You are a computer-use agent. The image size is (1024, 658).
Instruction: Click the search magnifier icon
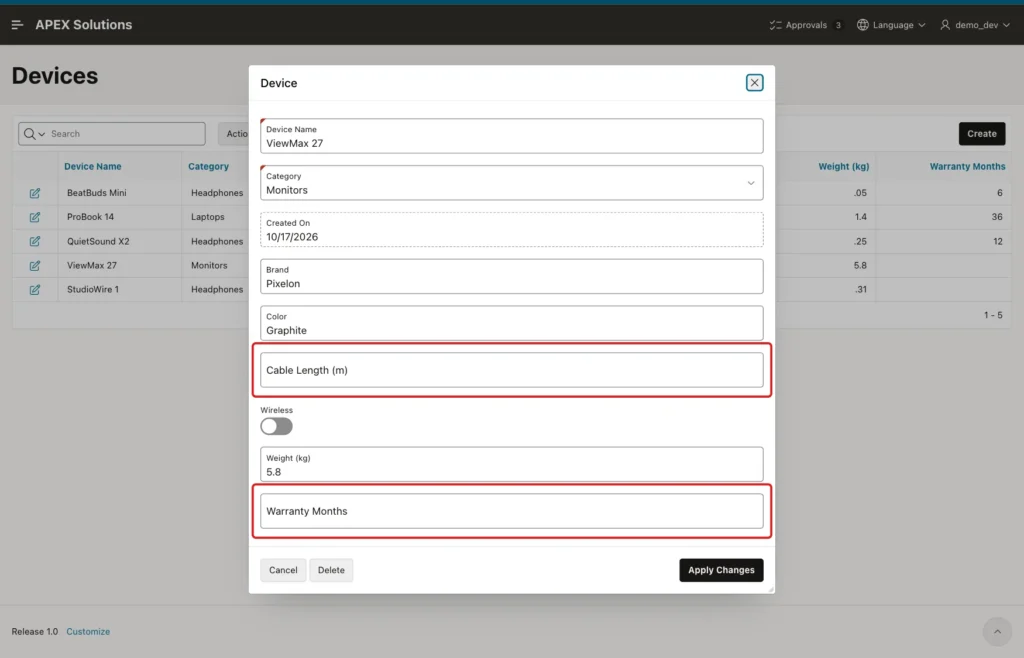tap(29, 134)
